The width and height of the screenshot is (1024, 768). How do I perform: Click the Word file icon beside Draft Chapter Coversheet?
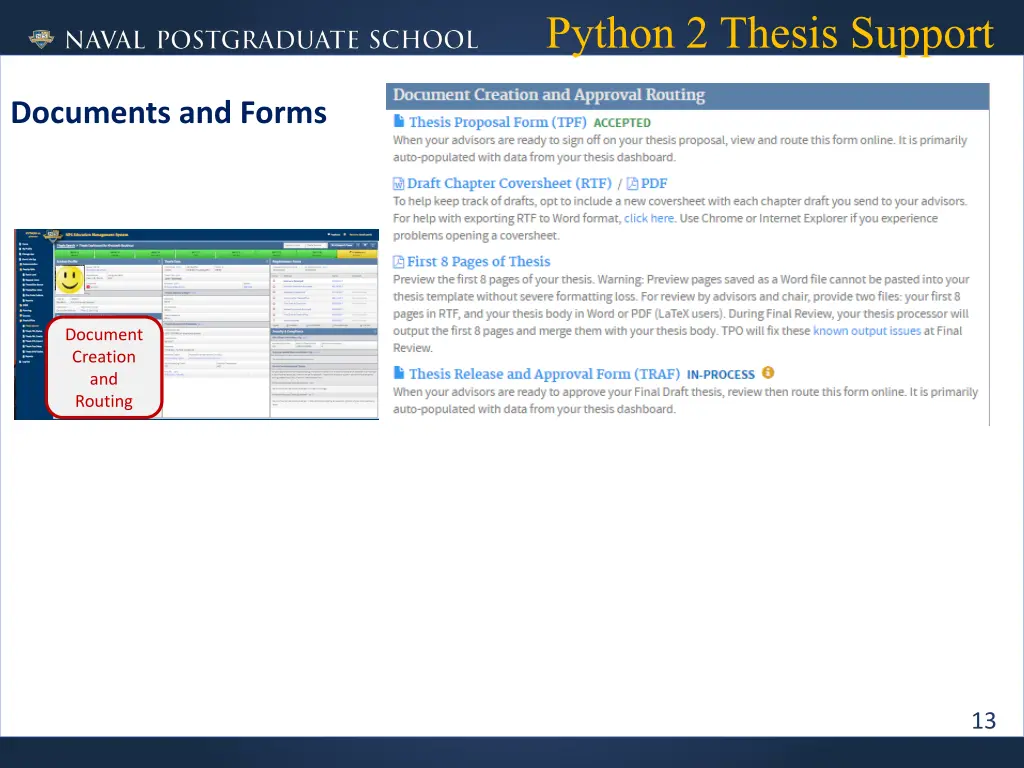pos(398,184)
